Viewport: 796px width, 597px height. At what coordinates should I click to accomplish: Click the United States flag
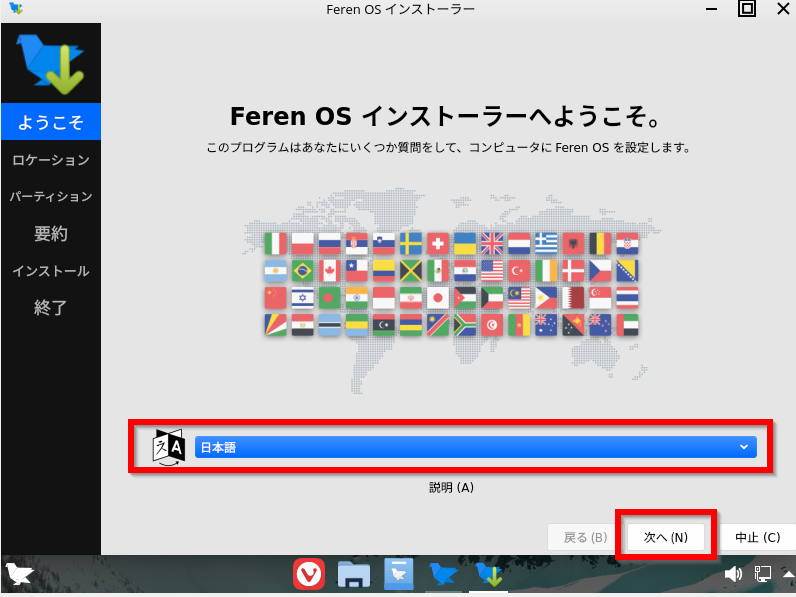492,271
